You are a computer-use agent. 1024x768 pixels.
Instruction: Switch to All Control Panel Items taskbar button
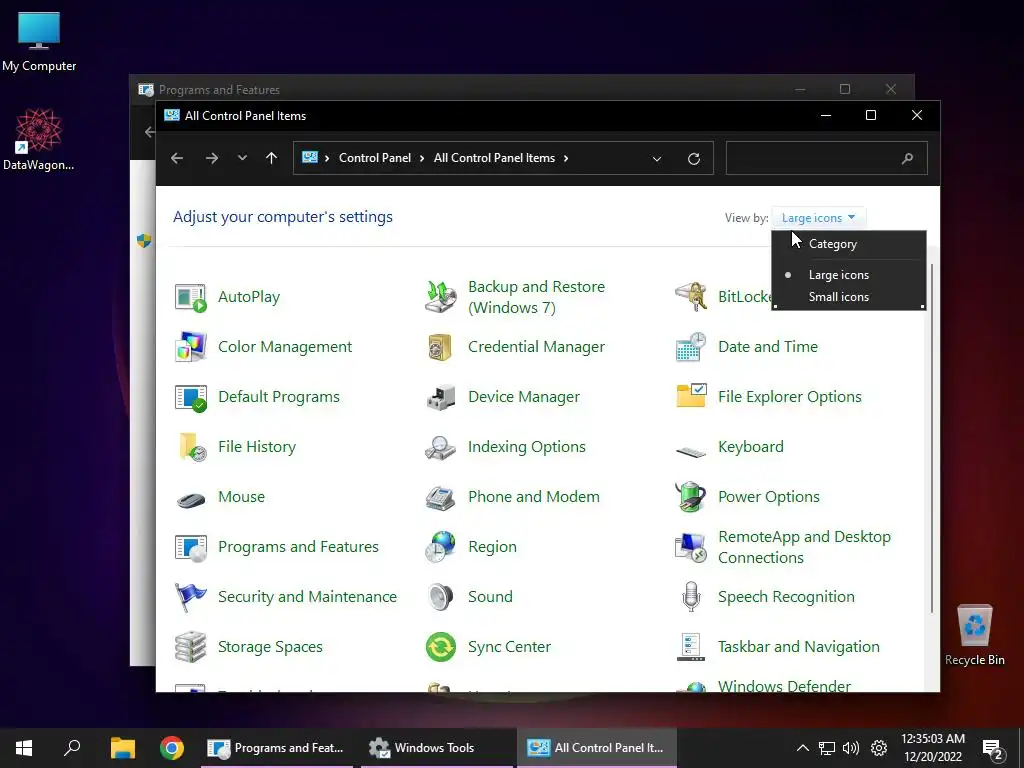pyautogui.click(x=597, y=748)
